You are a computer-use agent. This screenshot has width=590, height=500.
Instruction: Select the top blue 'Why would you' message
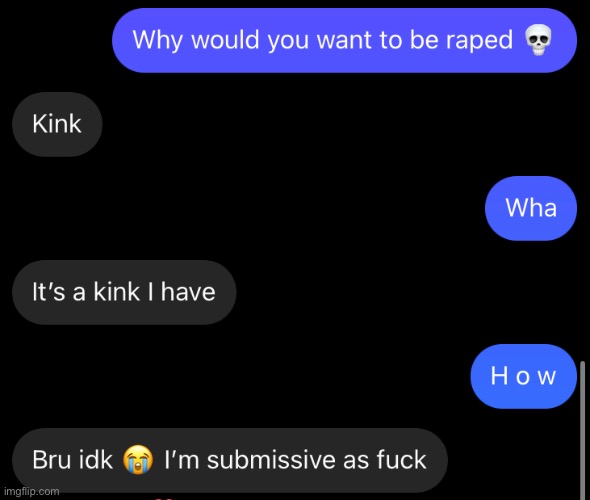[344, 40]
